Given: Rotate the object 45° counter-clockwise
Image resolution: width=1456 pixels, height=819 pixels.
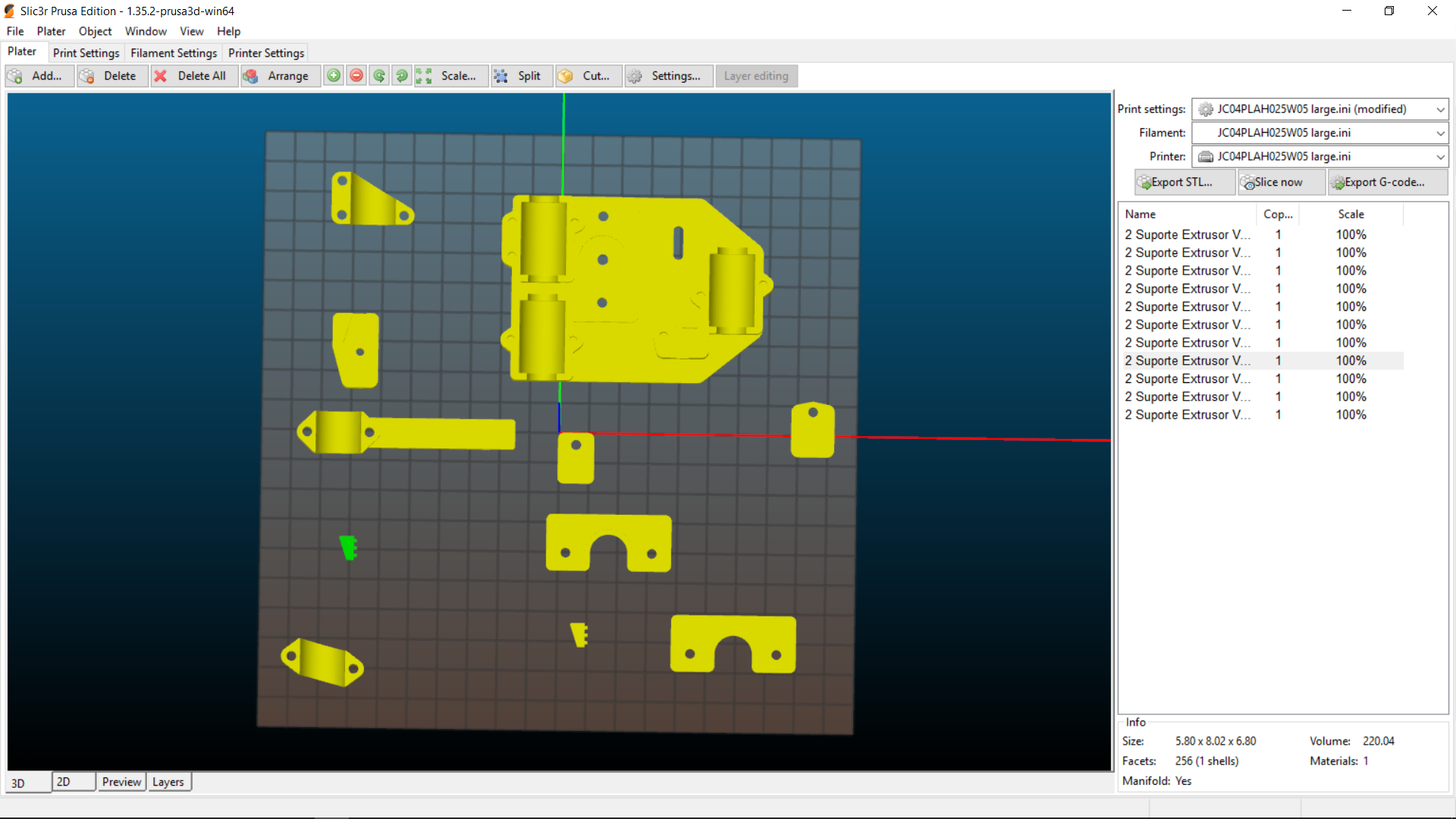Looking at the screenshot, I should tap(379, 76).
